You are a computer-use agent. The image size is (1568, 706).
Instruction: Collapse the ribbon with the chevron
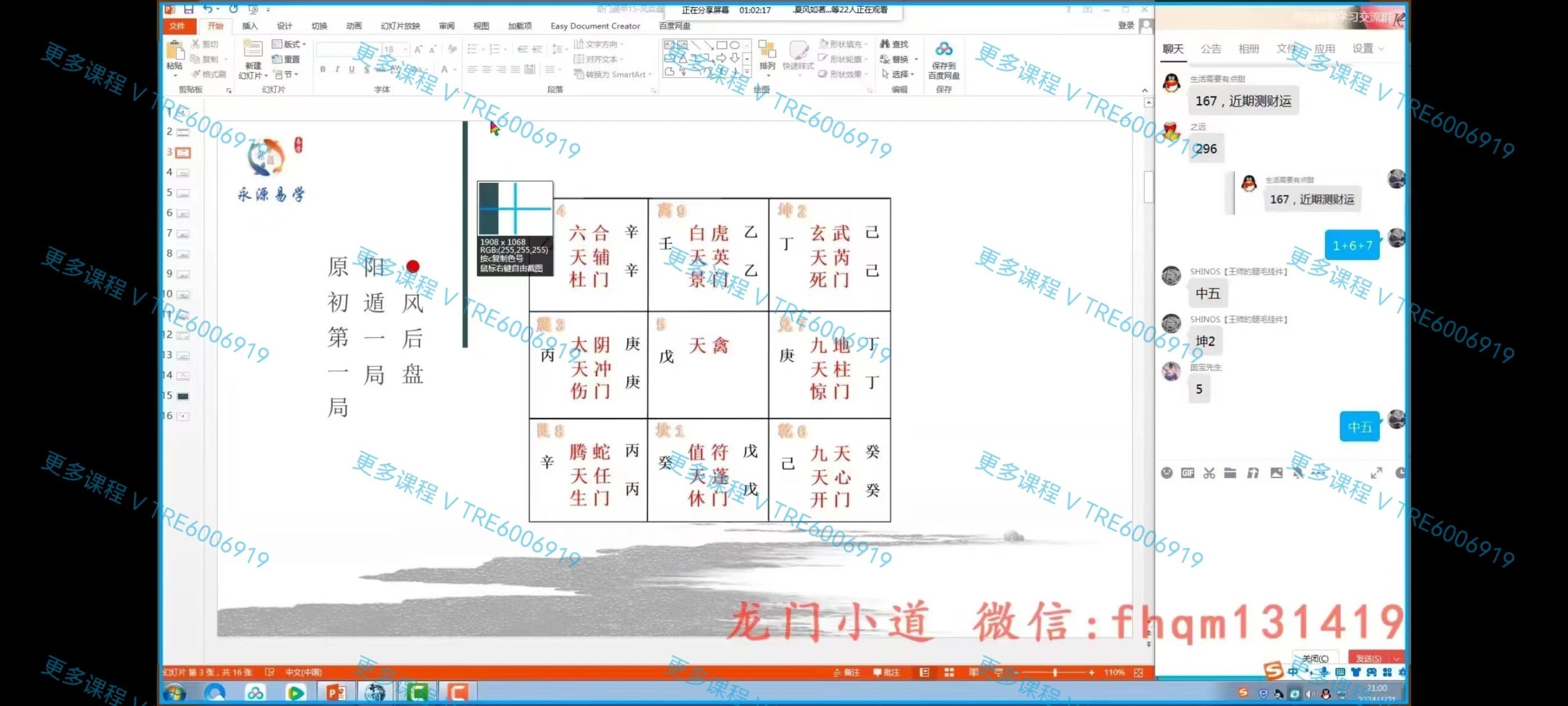click(1145, 90)
